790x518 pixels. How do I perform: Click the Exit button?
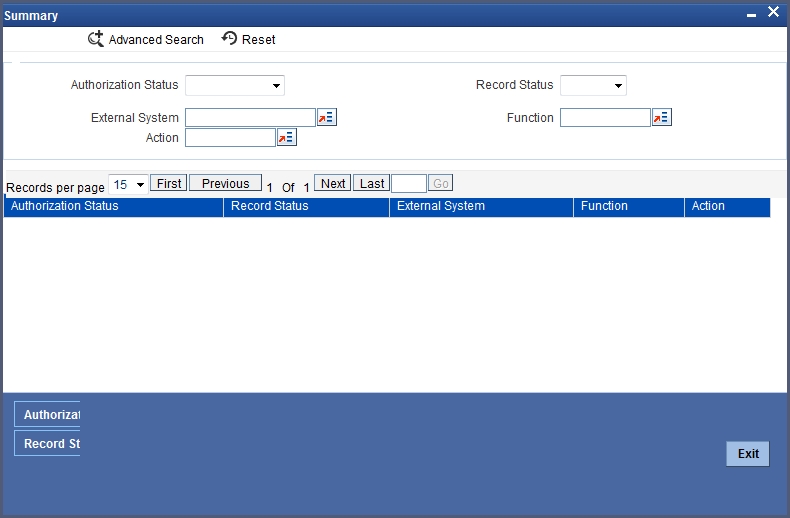(x=748, y=454)
